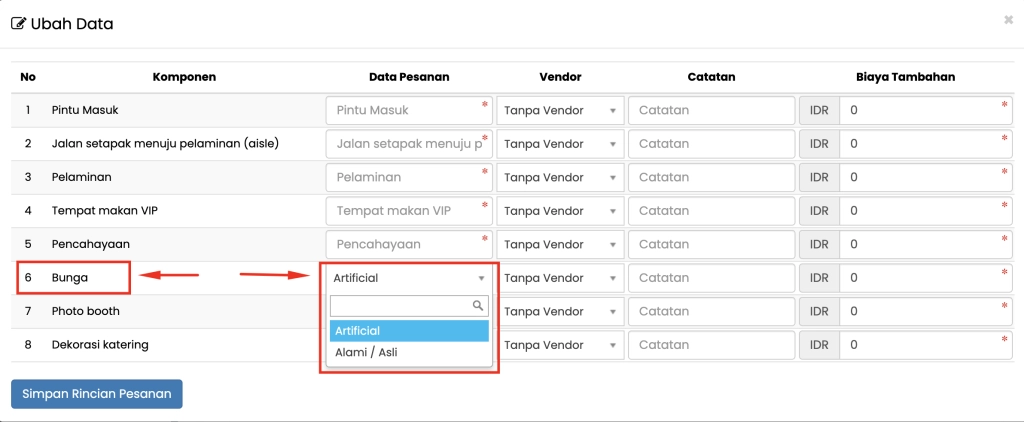Viewport: 1024px width, 422px height.
Task: Open the Bunga Artificial dropdown selector
Action: tap(409, 278)
